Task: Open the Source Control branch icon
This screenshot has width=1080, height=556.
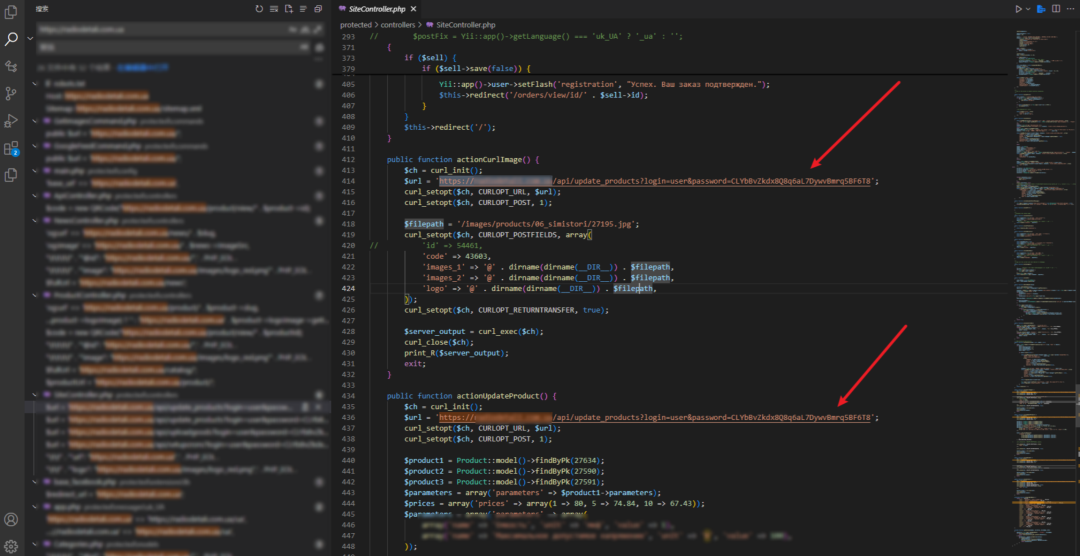Action: tap(11, 93)
